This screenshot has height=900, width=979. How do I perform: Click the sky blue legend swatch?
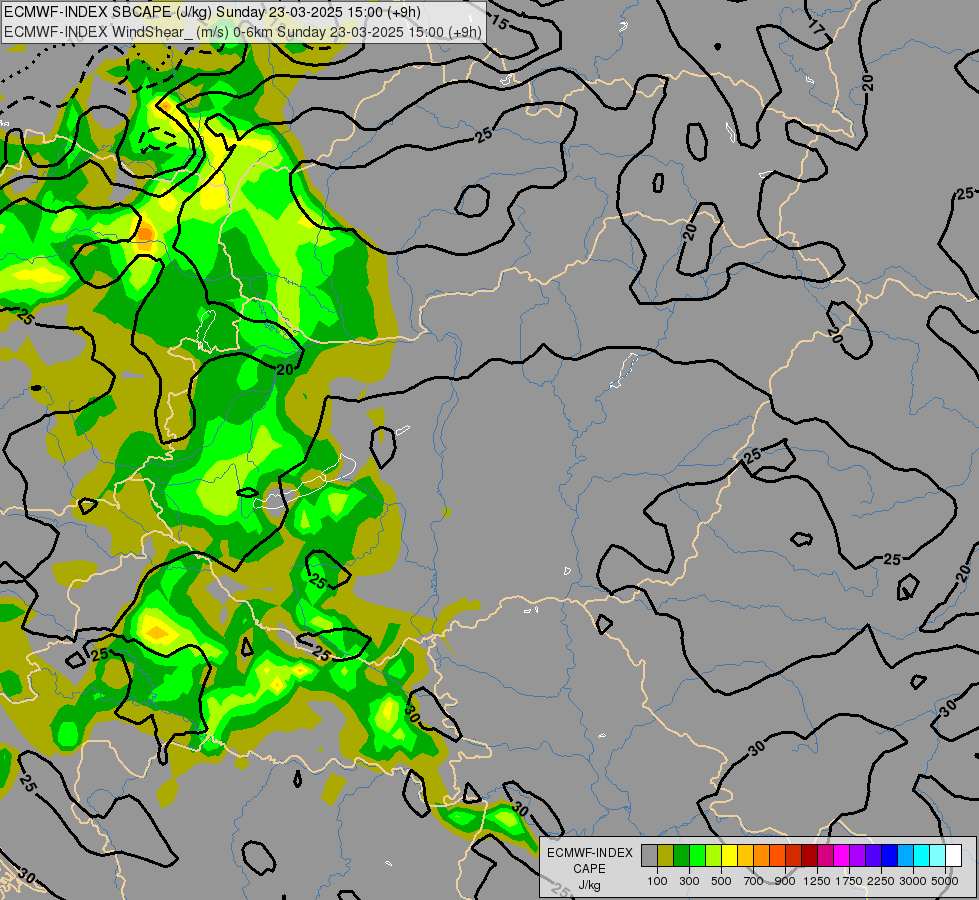point(905,856)
